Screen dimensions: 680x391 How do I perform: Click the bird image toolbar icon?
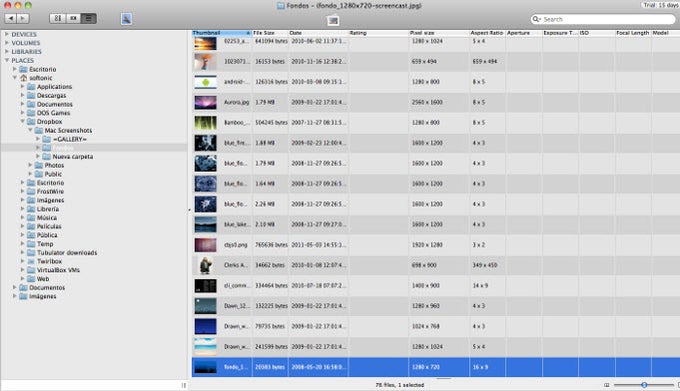pyautogui.click(x=126, y=19)
